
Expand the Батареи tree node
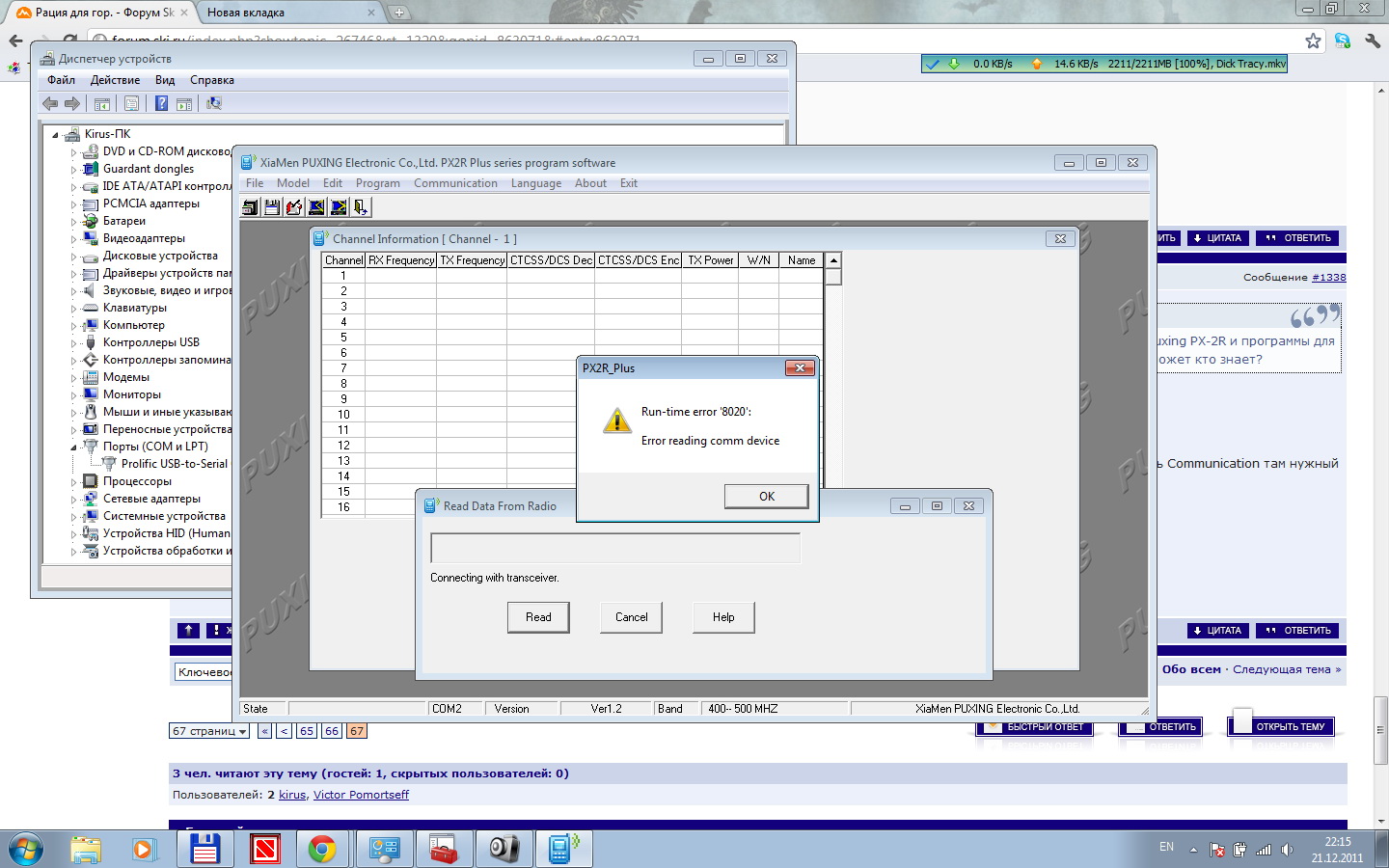click(73, 222)
